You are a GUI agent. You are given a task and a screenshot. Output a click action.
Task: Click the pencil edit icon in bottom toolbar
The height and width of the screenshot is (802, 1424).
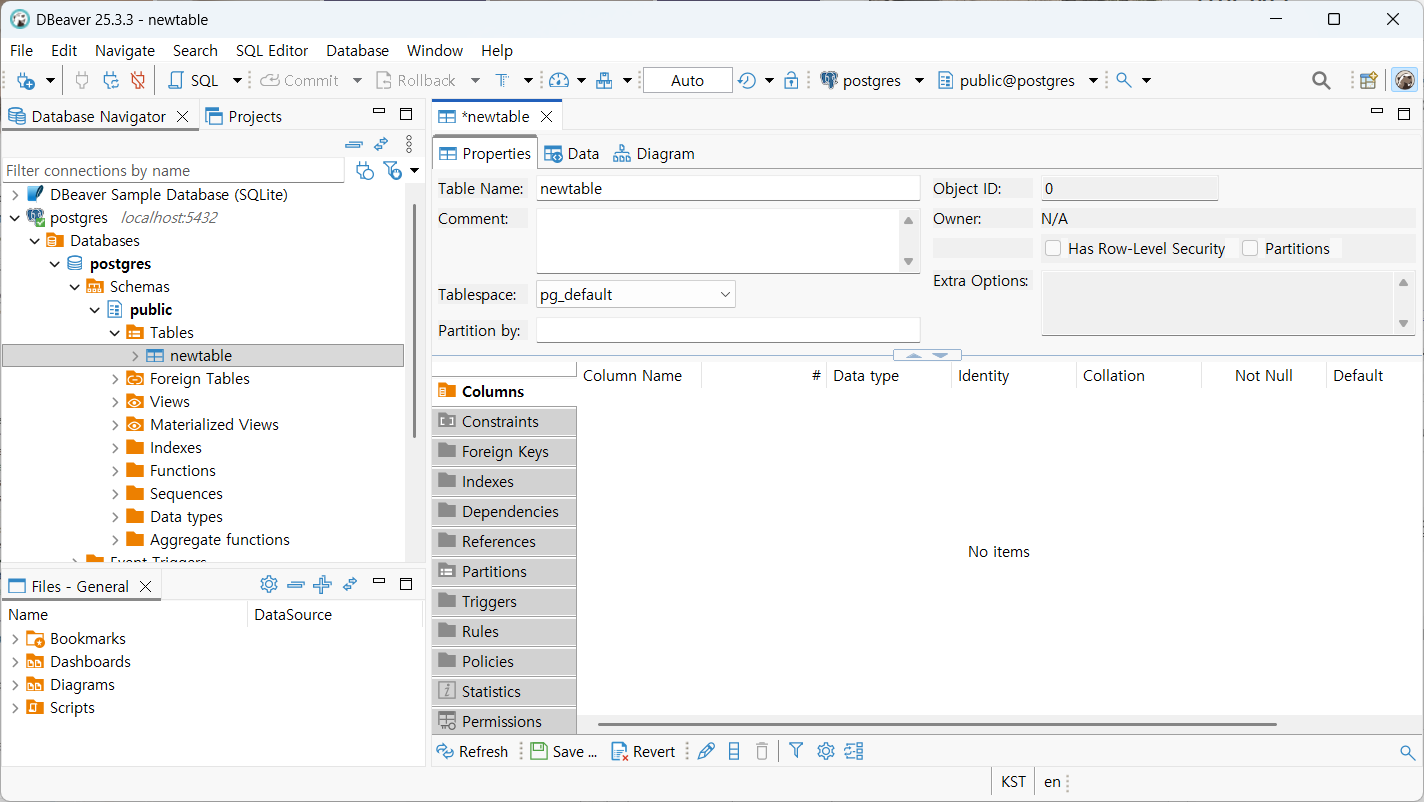[706, 751]
